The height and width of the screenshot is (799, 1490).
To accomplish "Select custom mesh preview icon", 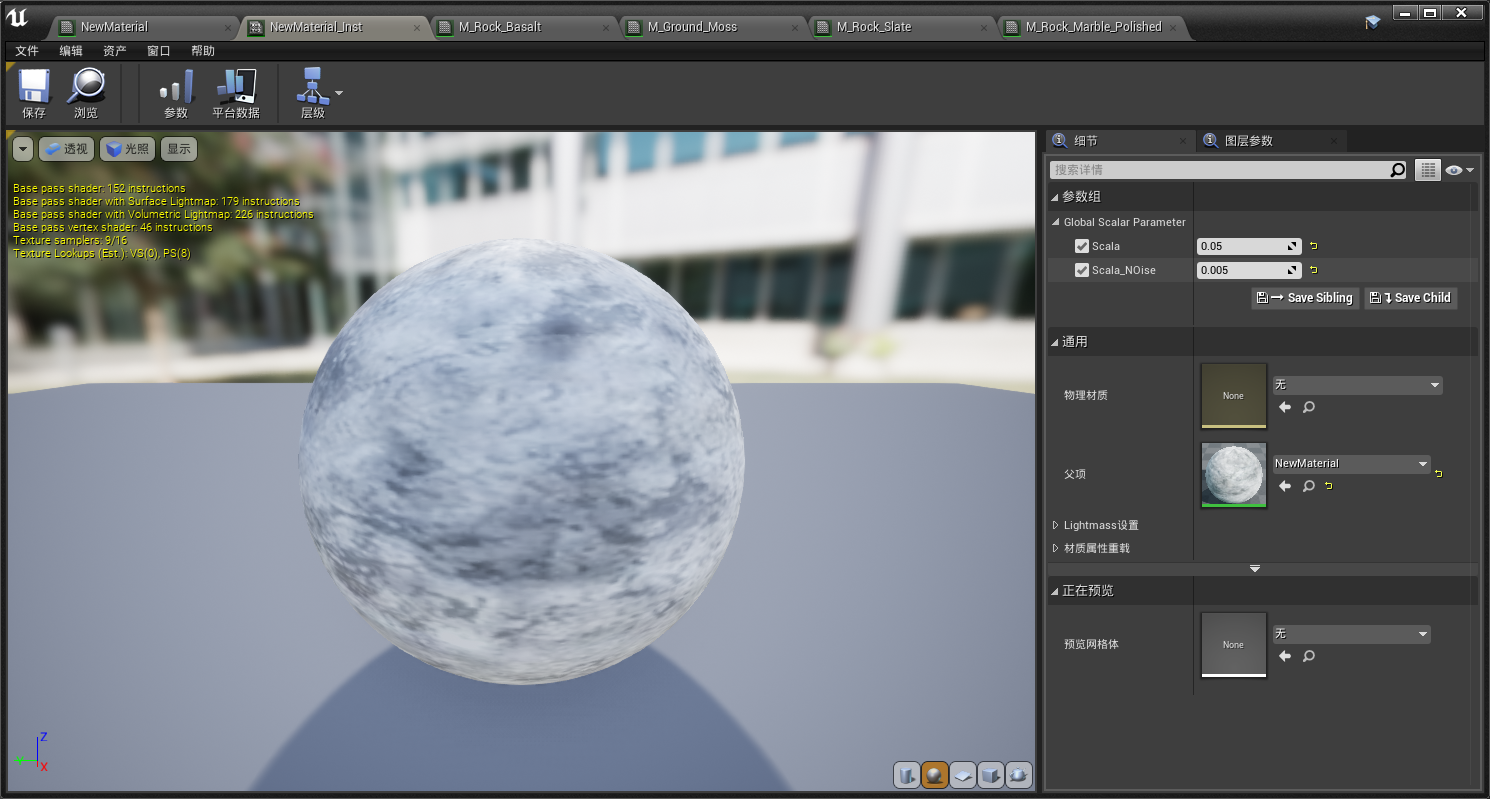I will [x=1019, y=775].
